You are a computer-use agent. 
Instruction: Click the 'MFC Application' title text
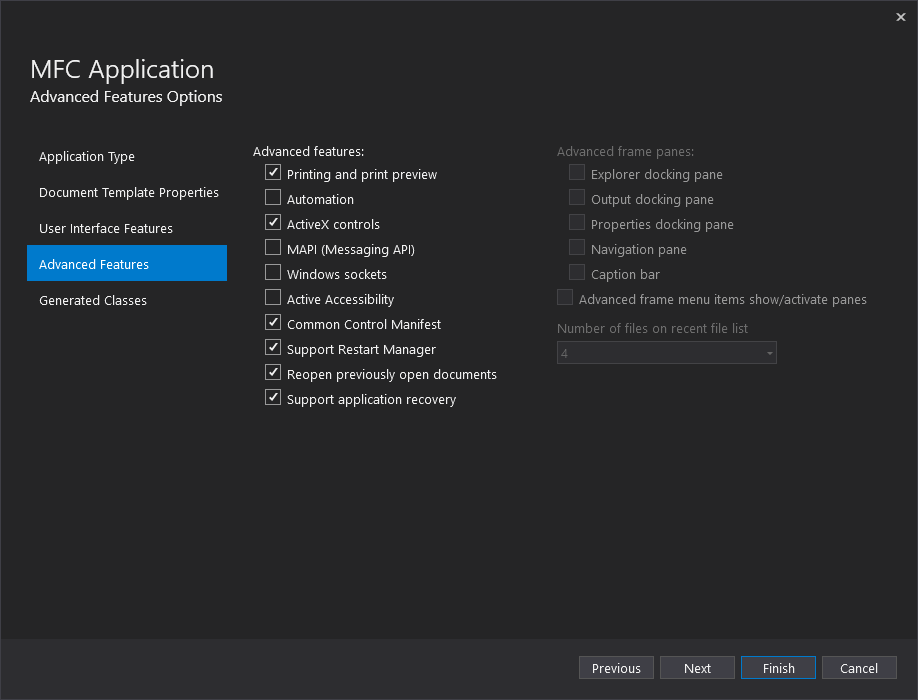pyautogui.click(x=122, y=70)
